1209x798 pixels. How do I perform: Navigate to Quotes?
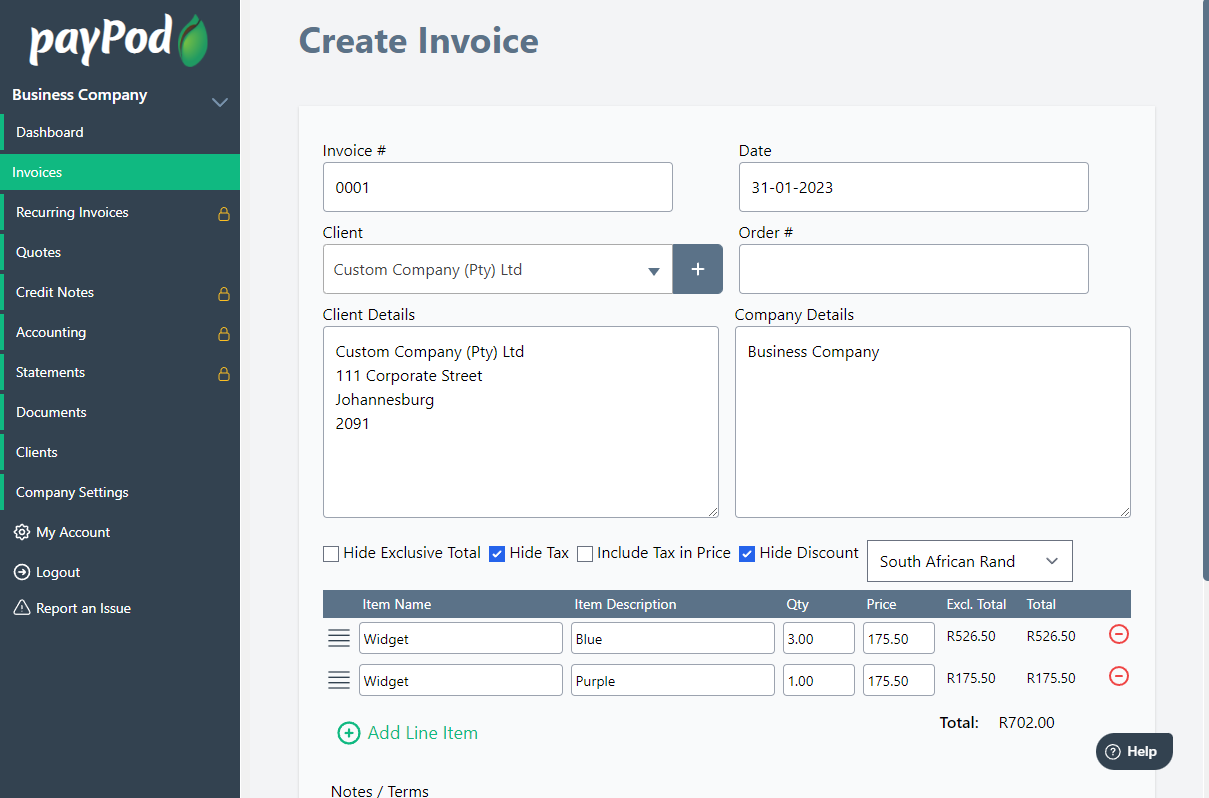(120, 252)
